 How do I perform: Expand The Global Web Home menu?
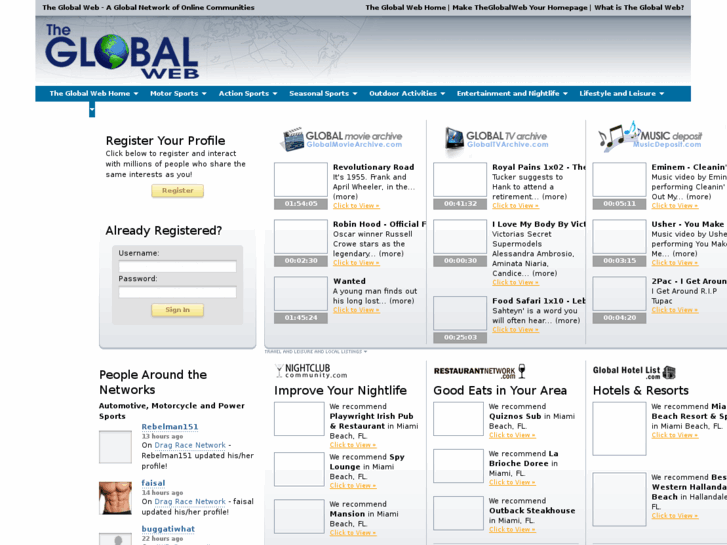(x=94, y=94)
